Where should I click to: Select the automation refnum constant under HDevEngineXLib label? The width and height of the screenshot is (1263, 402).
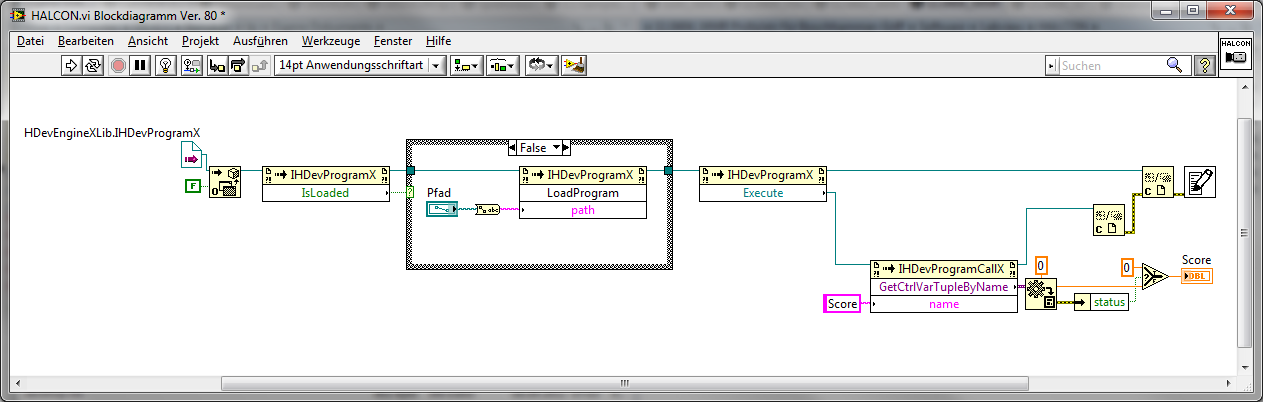click(x=192, y=155)
